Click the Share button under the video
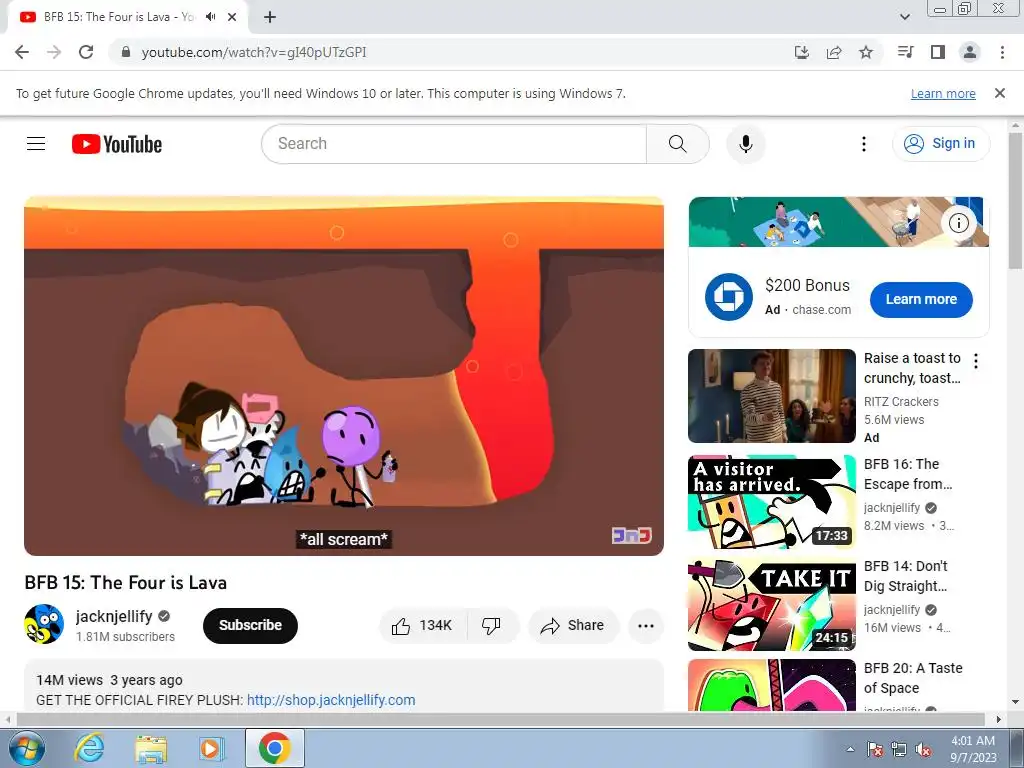This screenshot has width=1024, height=768. point(573,626)
